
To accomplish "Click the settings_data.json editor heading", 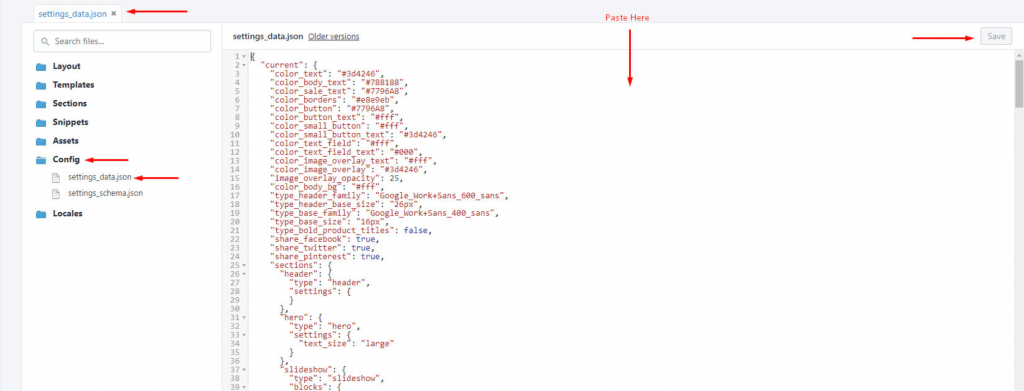I will coord(268,37).
